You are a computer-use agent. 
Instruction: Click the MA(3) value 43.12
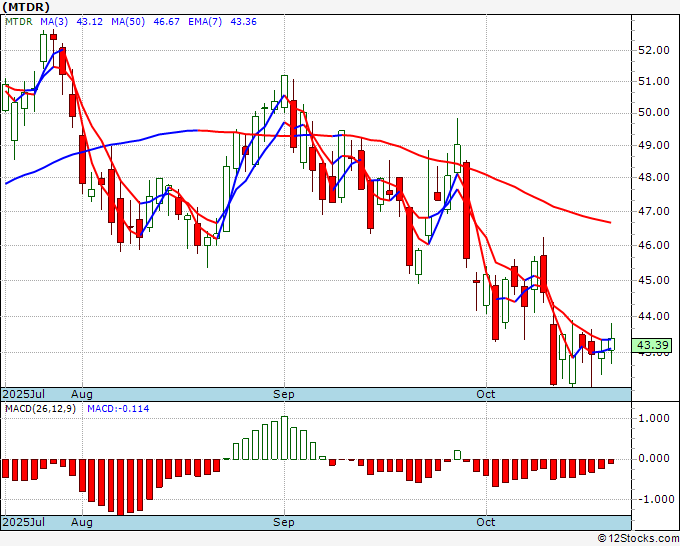tap(90, 22)
